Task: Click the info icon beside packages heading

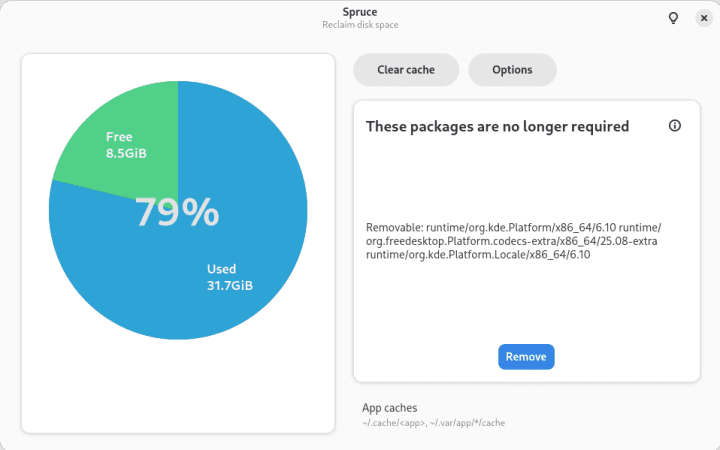Action: (675, 126)
